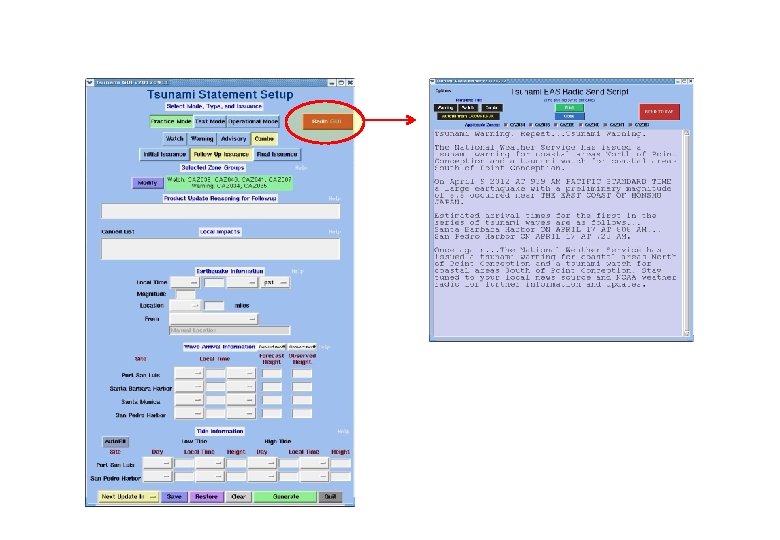Toggle the CAZ035 applicable zone checkbox

[531, 125]
